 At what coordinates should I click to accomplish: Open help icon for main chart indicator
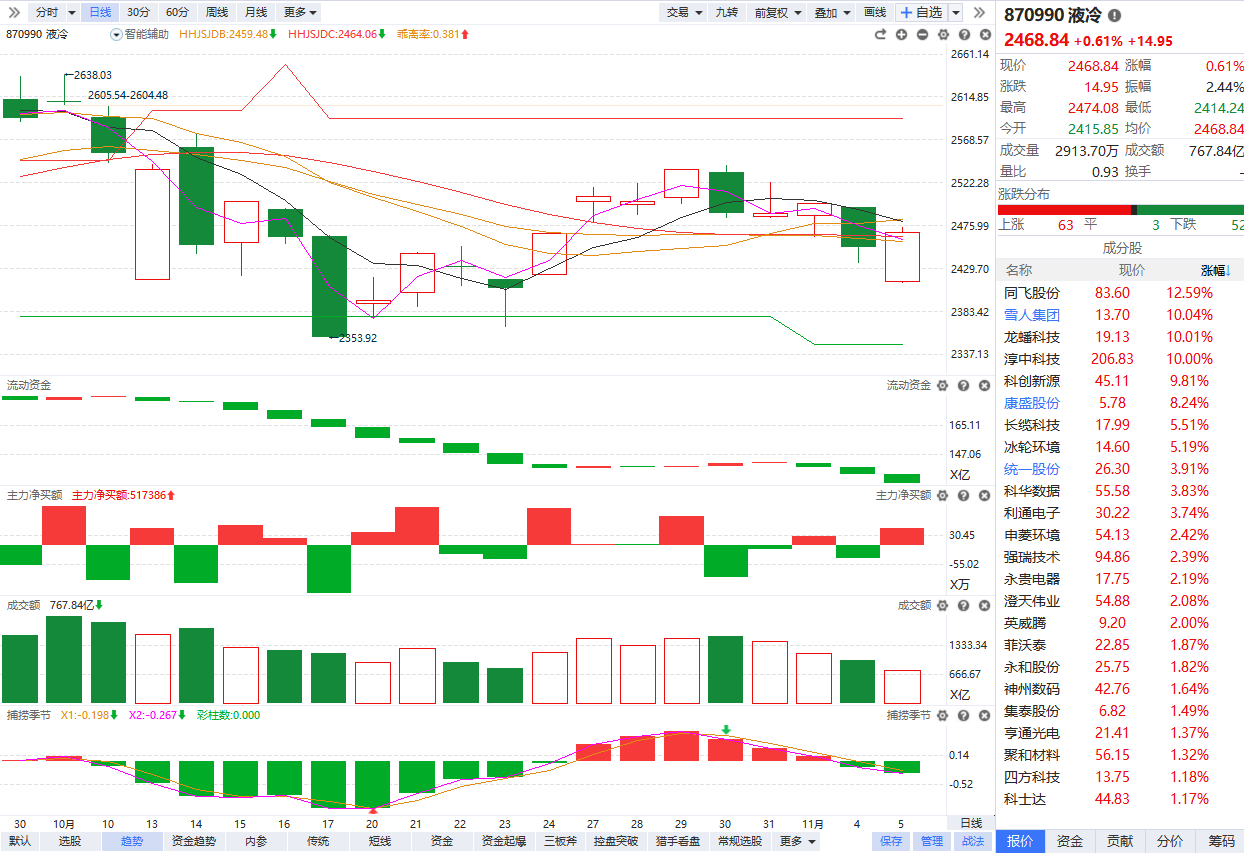(963, 34)
